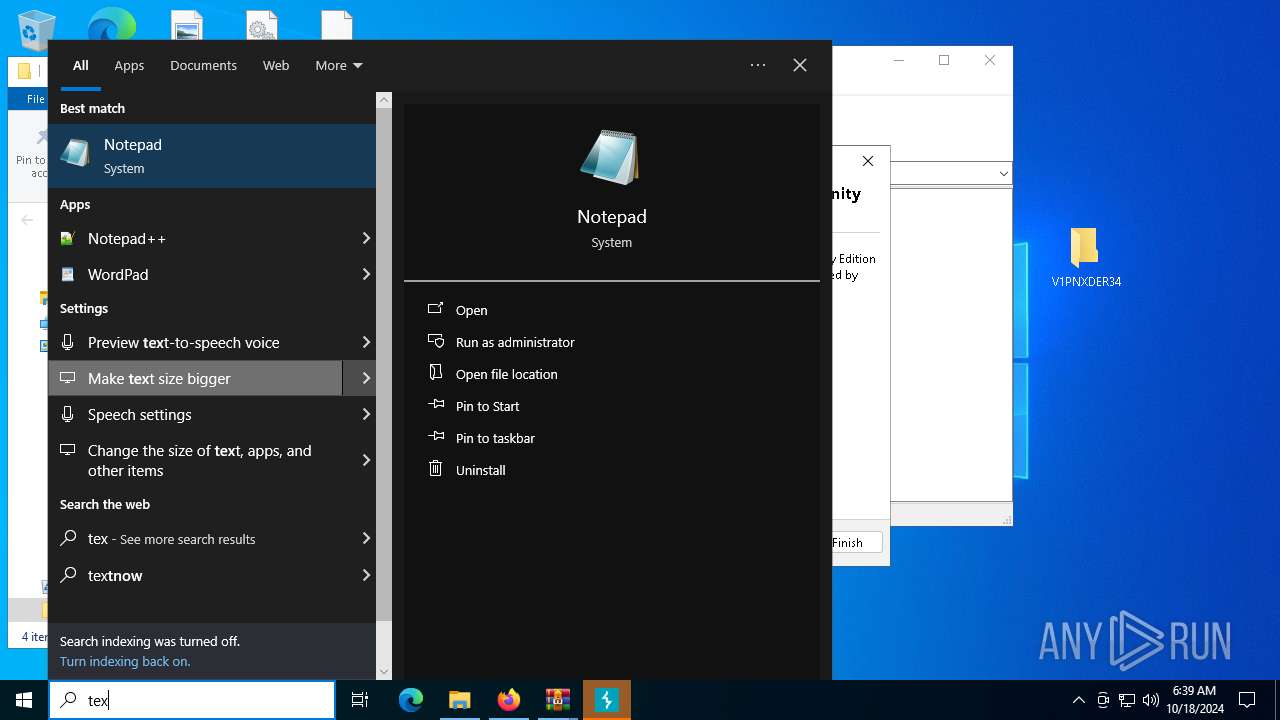Switch to the Apps search tab
The width and height of the screenshot is (1280, 720).
(x=129, y=65)
